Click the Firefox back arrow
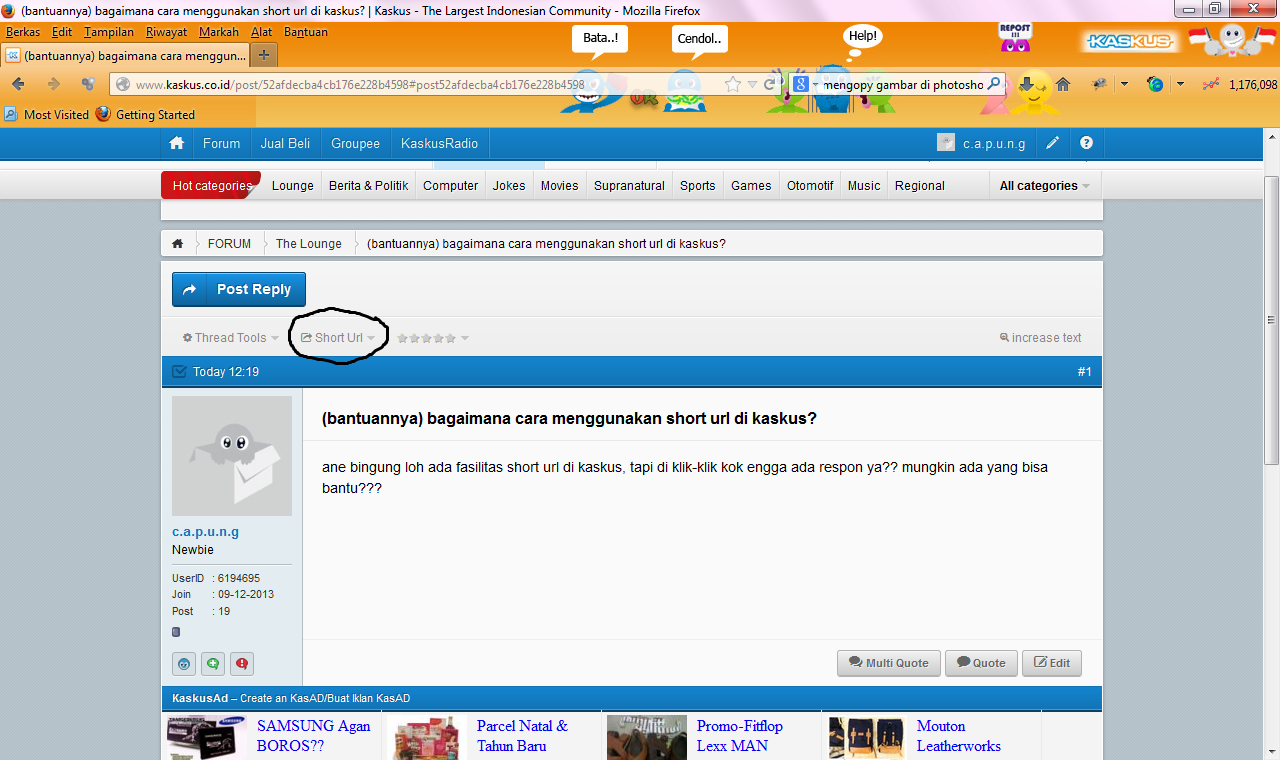The width and height of the screenshot is (1280, 760). point(18,84)
